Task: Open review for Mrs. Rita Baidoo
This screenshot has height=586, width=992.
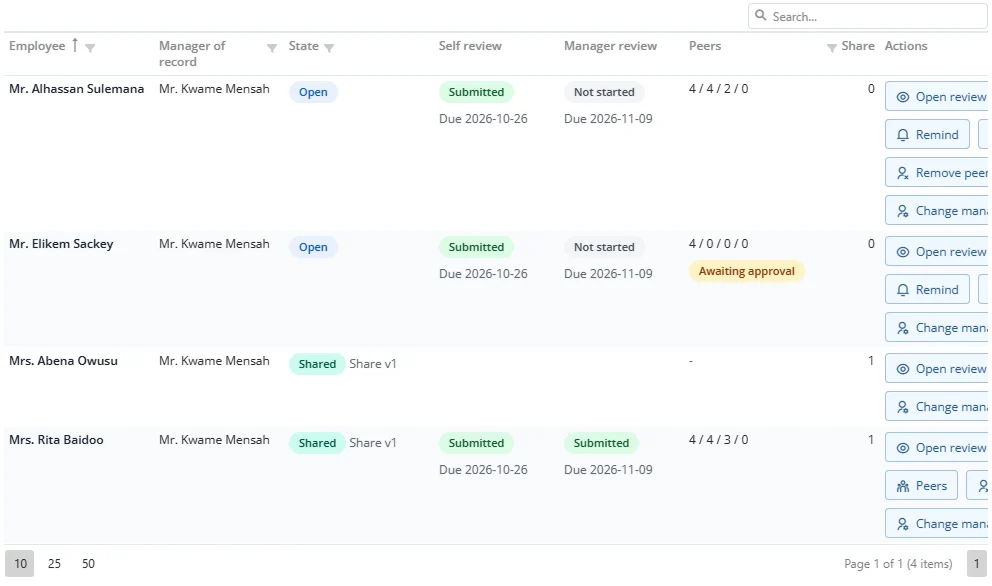Action: [x=937, y=448]
